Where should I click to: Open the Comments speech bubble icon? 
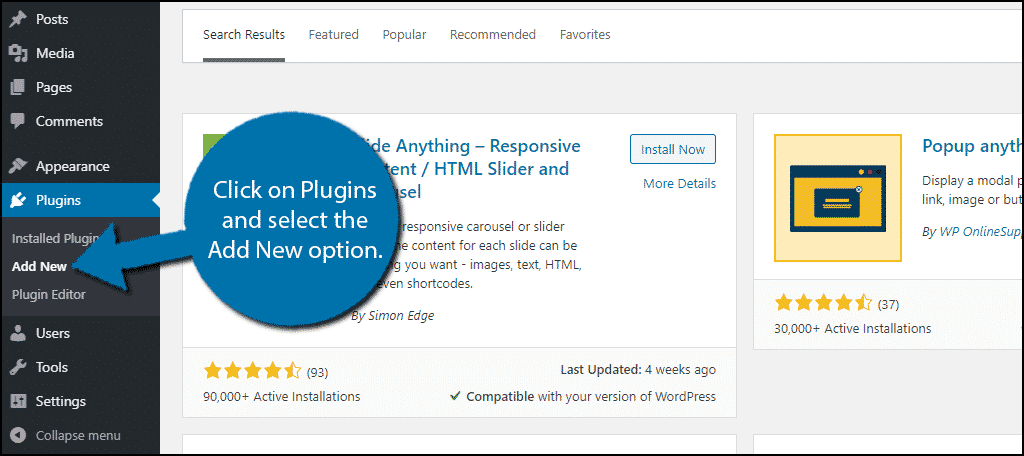coord(18,122)
